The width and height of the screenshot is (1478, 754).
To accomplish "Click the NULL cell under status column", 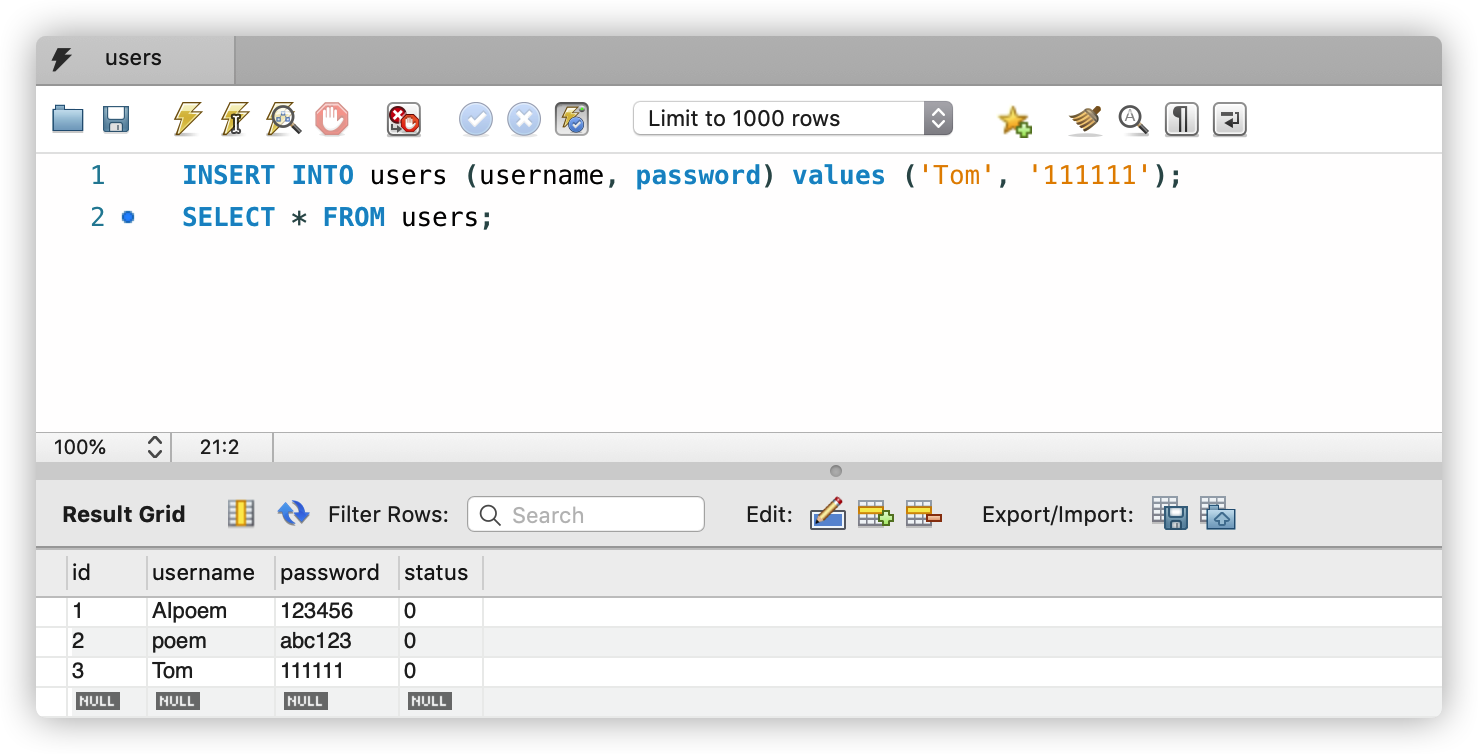I will (429, 701).
